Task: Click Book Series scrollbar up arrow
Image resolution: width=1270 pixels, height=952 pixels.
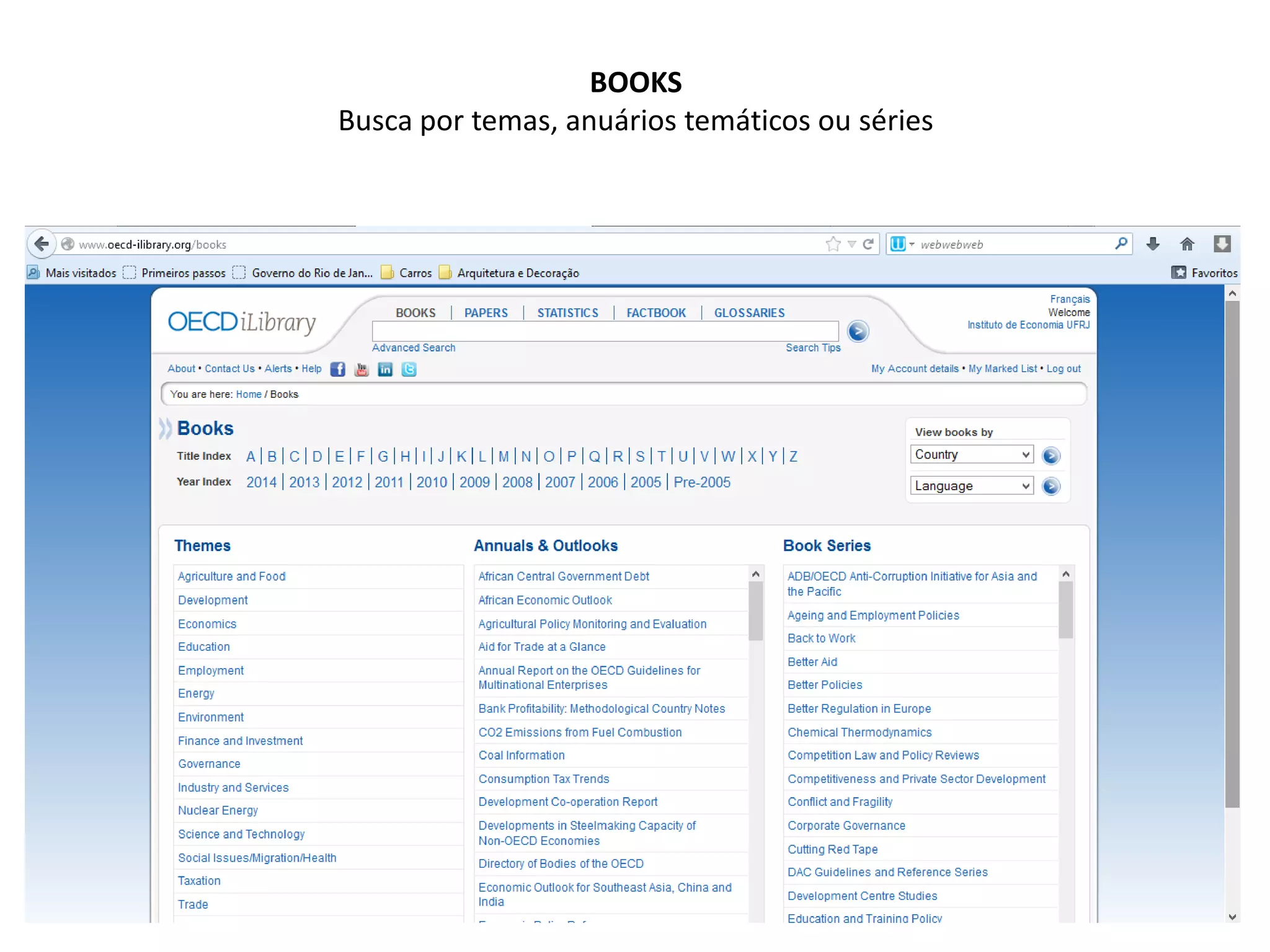Action: (1065, 574)
